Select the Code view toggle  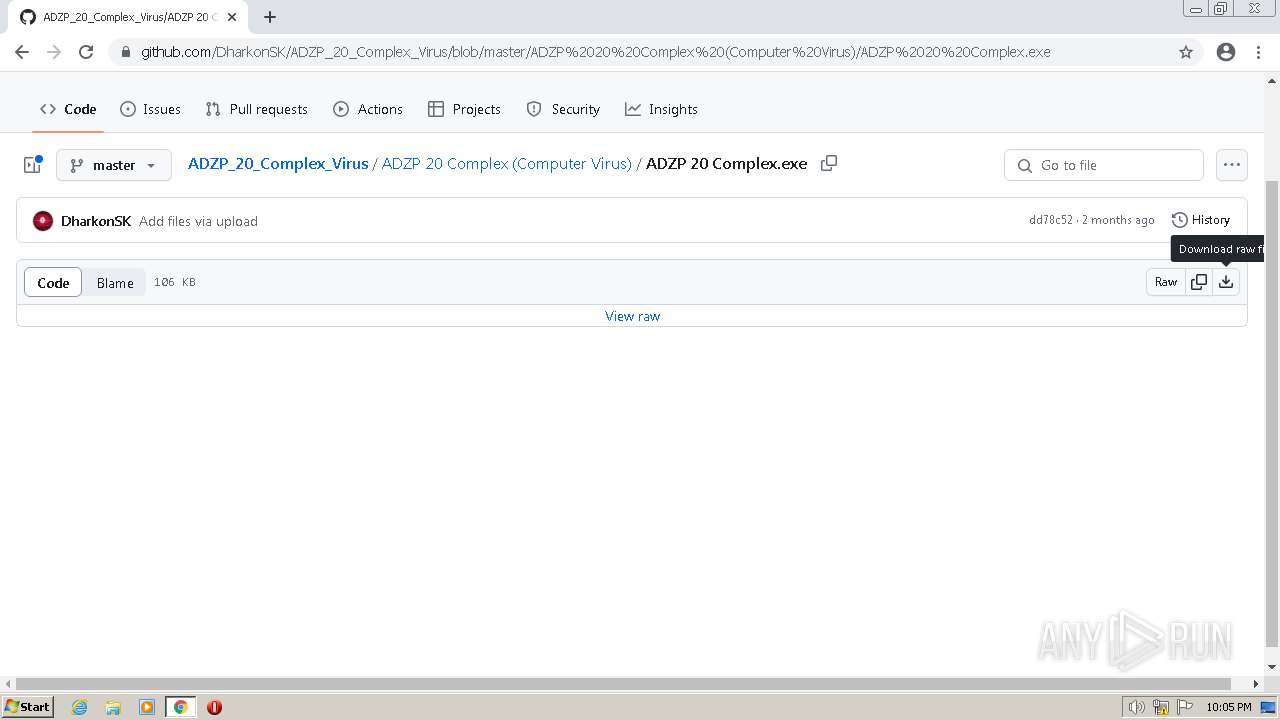pos(53,283)
